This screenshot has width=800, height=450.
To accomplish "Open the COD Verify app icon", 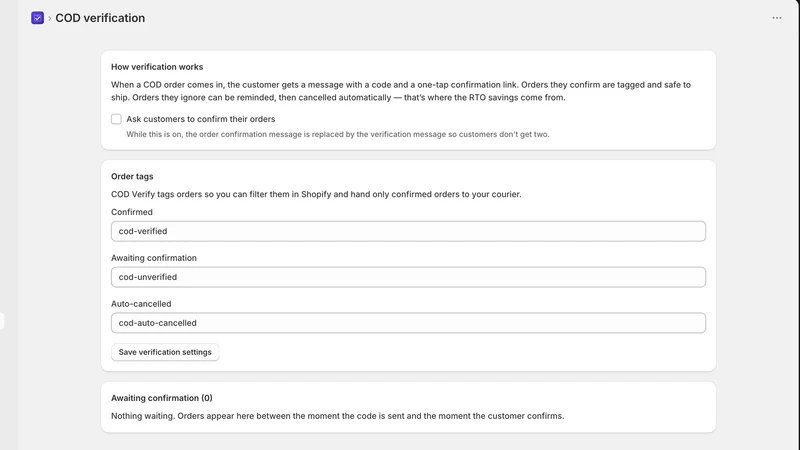I will click(x=37, y=18).
